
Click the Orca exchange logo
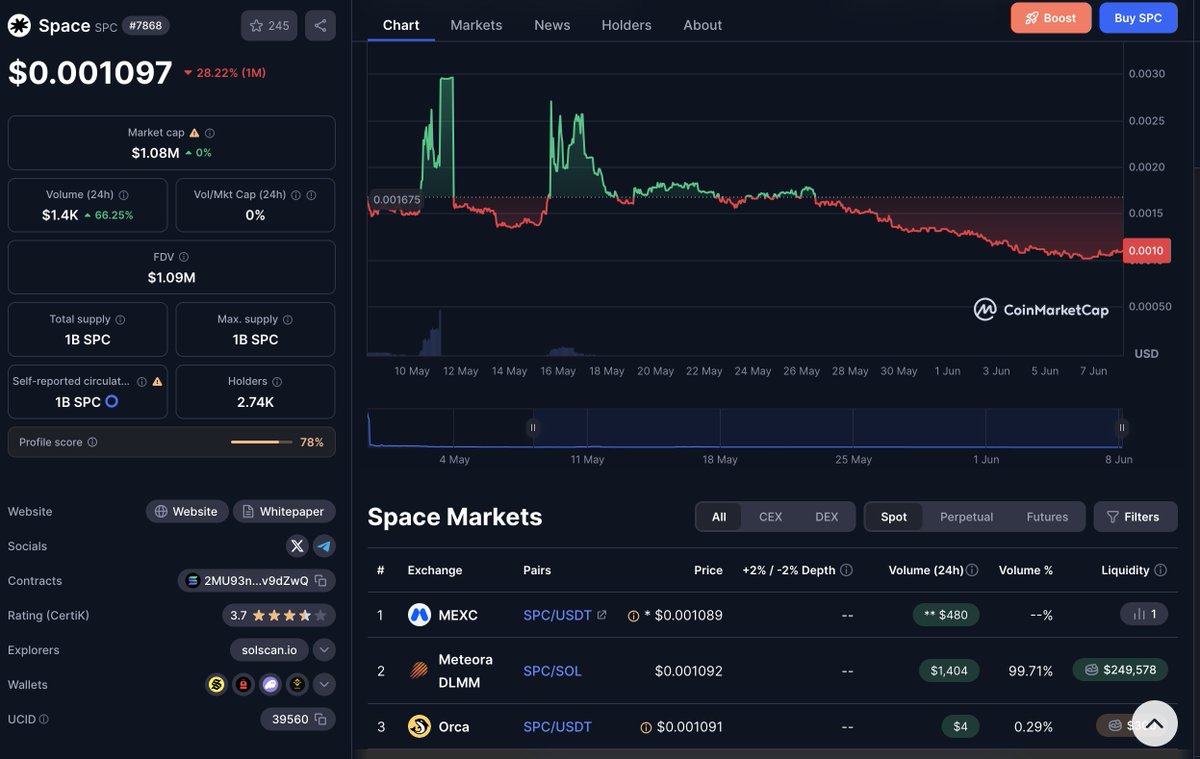[419, 727]
